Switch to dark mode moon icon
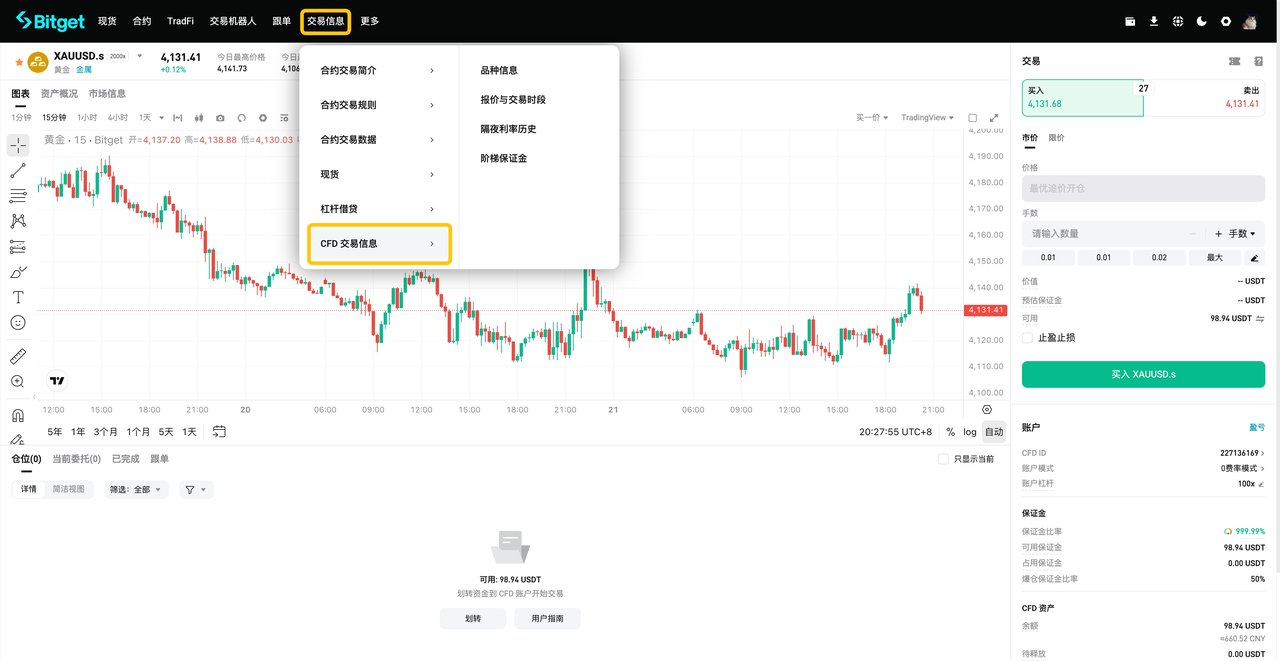The image size is (1280, 661). [x=1202, y=21]
